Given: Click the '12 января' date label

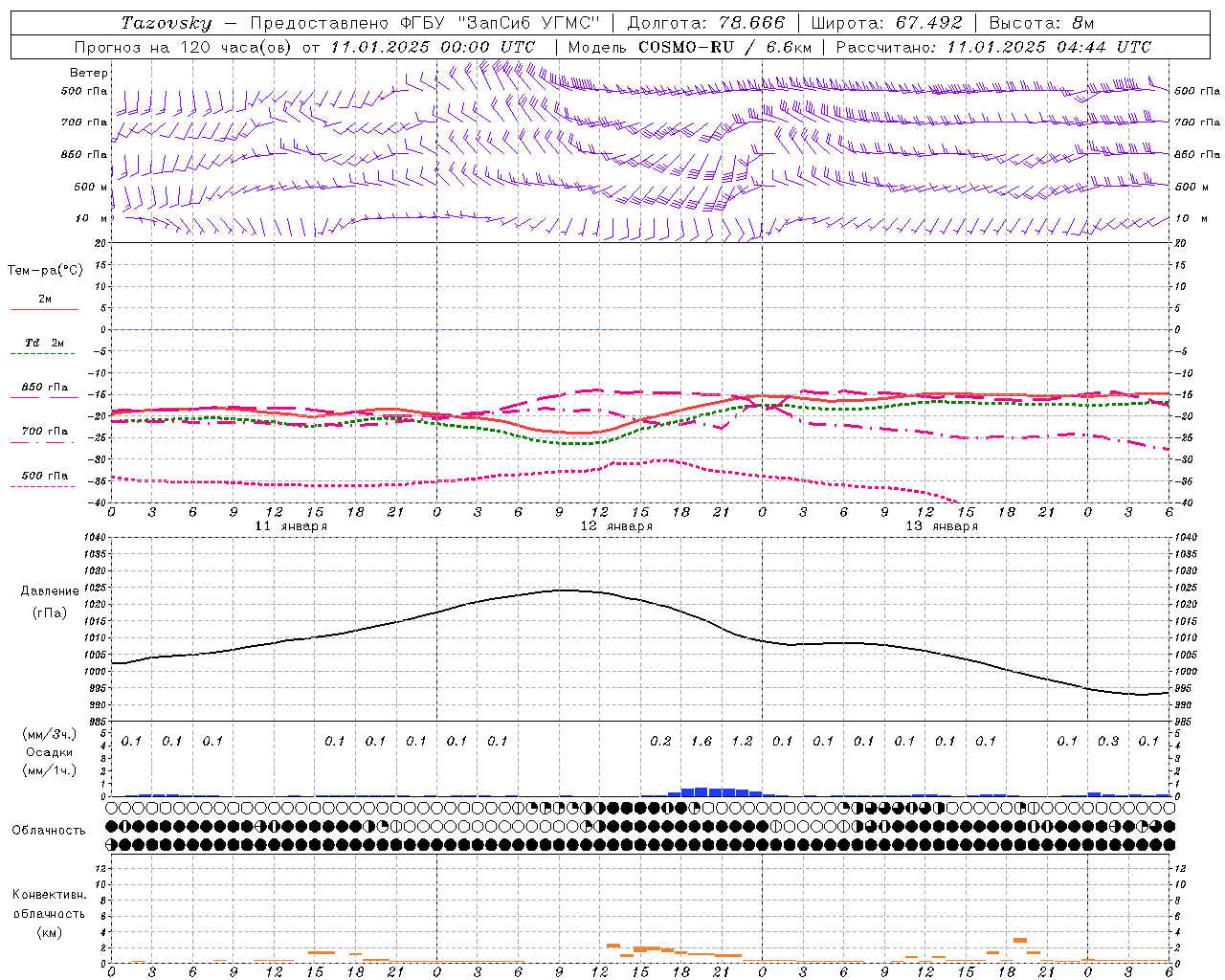Looking at the screenshot, I should 616,526.
